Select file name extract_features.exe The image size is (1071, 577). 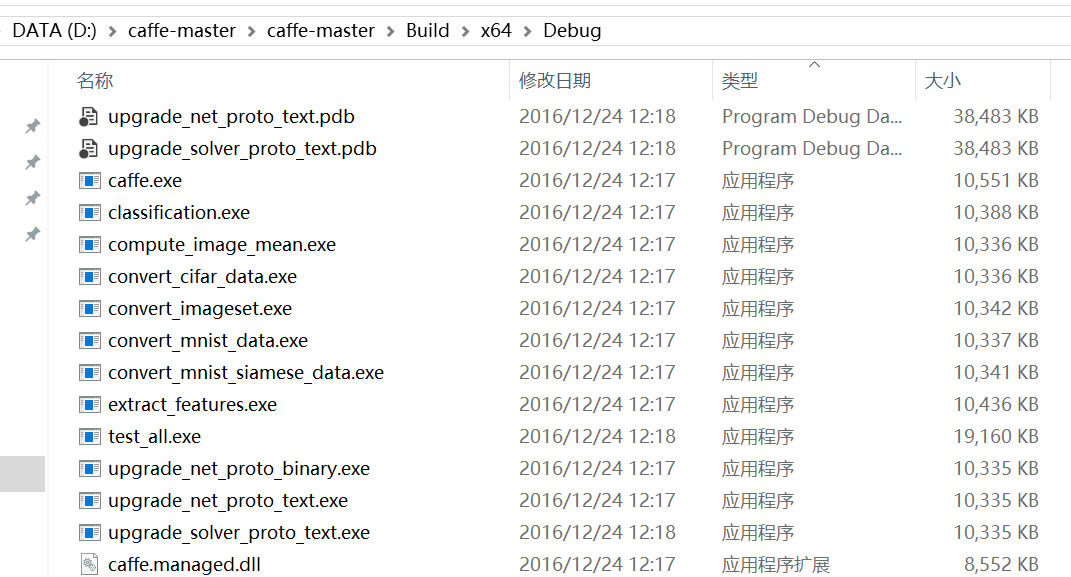(193, 405)
